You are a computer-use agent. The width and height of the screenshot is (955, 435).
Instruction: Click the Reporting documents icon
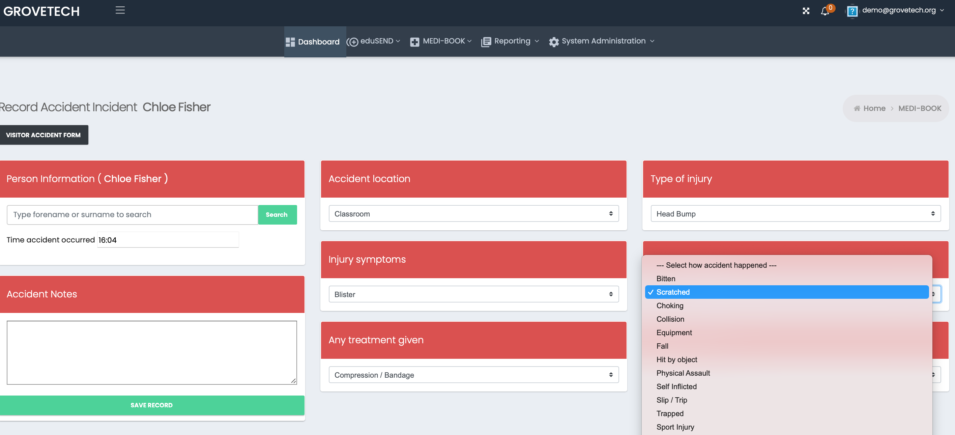486,42
